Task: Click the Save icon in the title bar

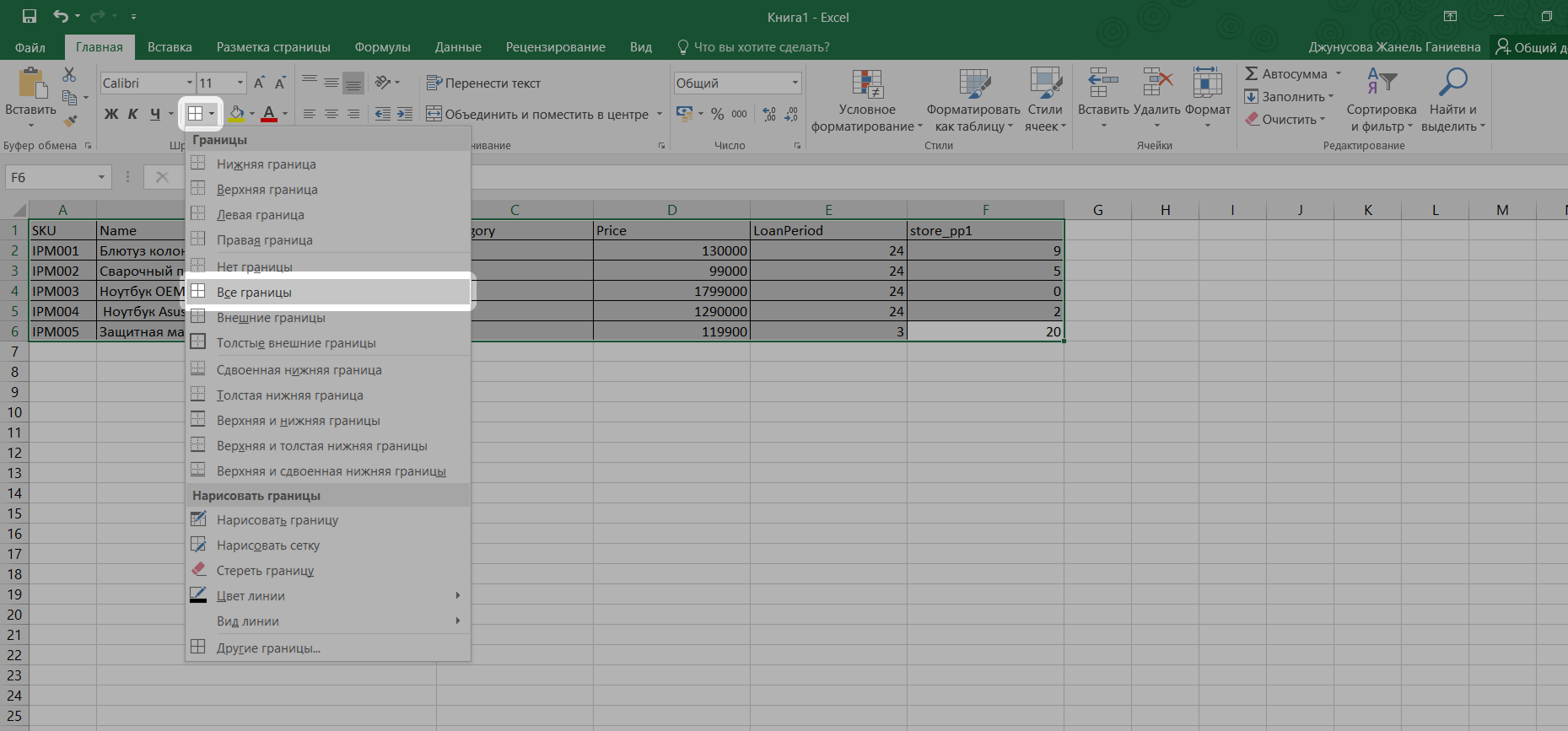Action: pyautogui.click(x=30, y=16)
